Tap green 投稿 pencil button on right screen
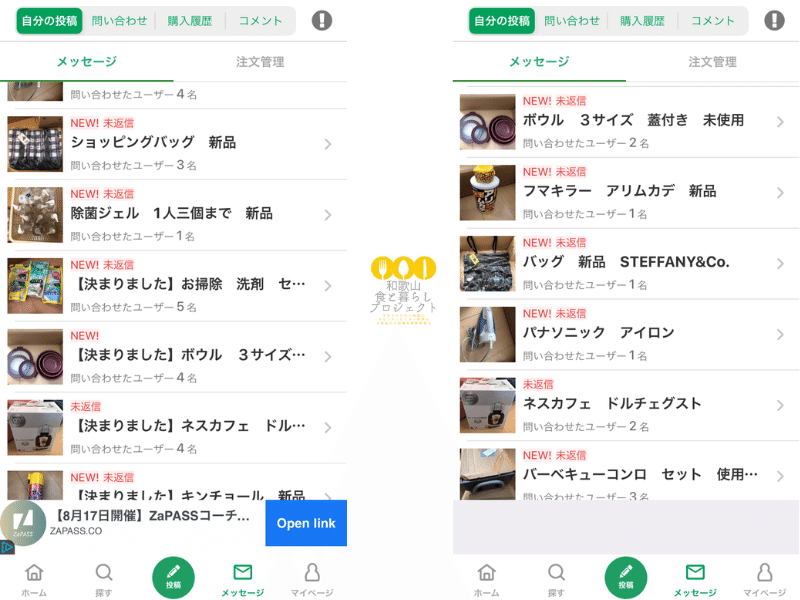Viewport: 800px width, 600px height. point(626,578)
